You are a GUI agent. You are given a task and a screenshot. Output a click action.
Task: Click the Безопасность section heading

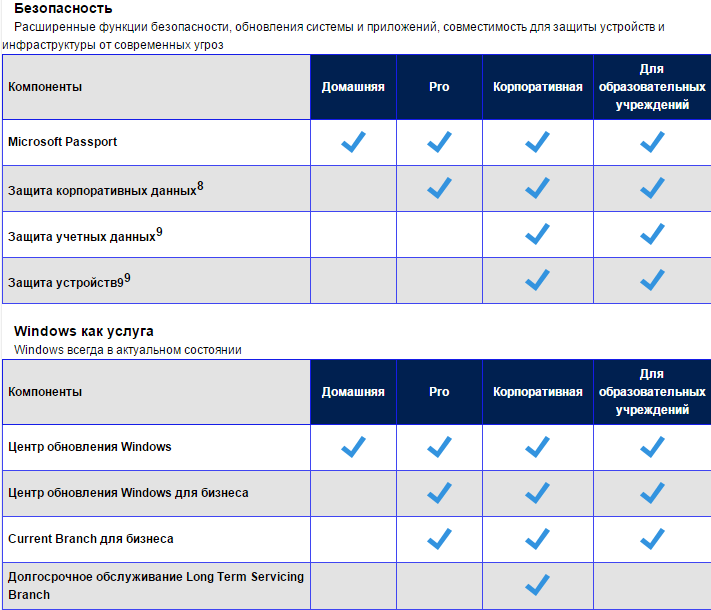[x=56, y=9]
